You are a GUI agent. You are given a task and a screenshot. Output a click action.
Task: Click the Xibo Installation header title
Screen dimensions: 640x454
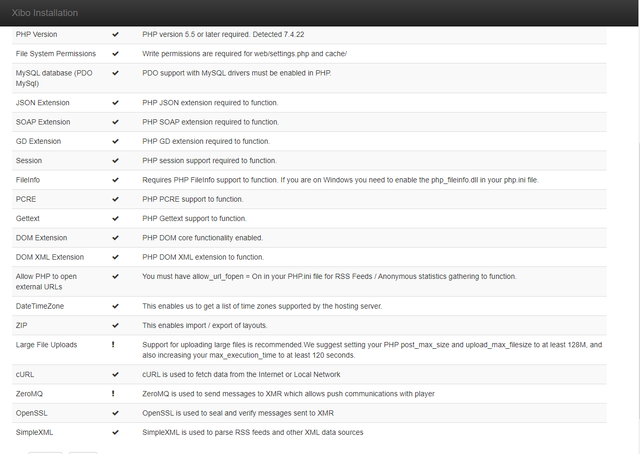44,13
